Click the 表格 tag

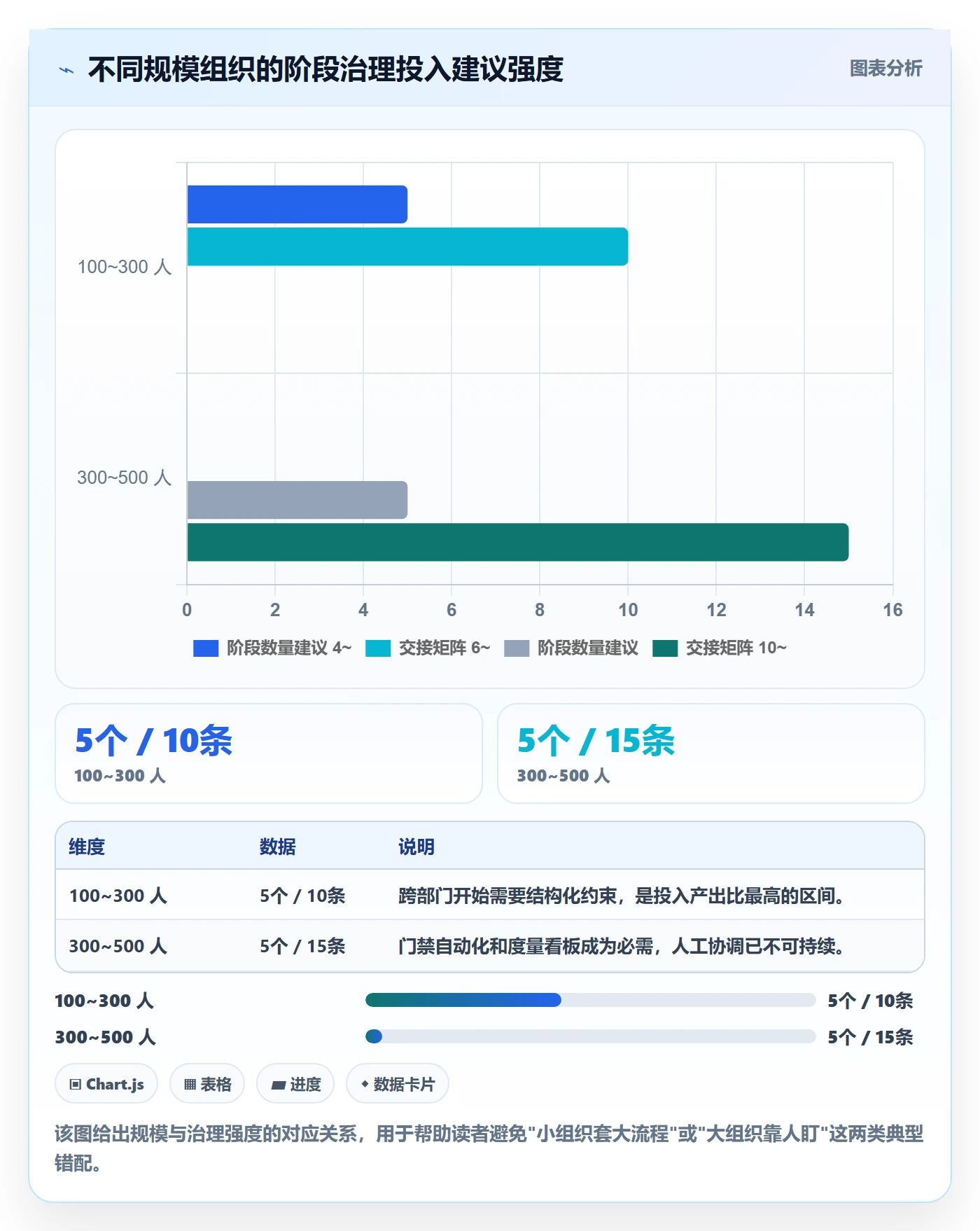[x=207, y=1084]
